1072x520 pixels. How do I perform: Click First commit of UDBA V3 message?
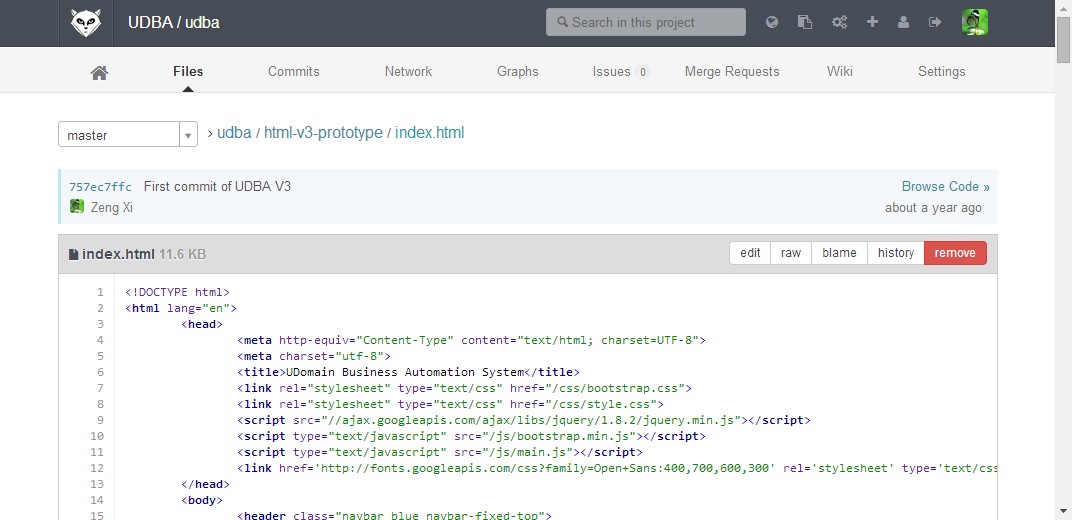[x=217, y=186]
